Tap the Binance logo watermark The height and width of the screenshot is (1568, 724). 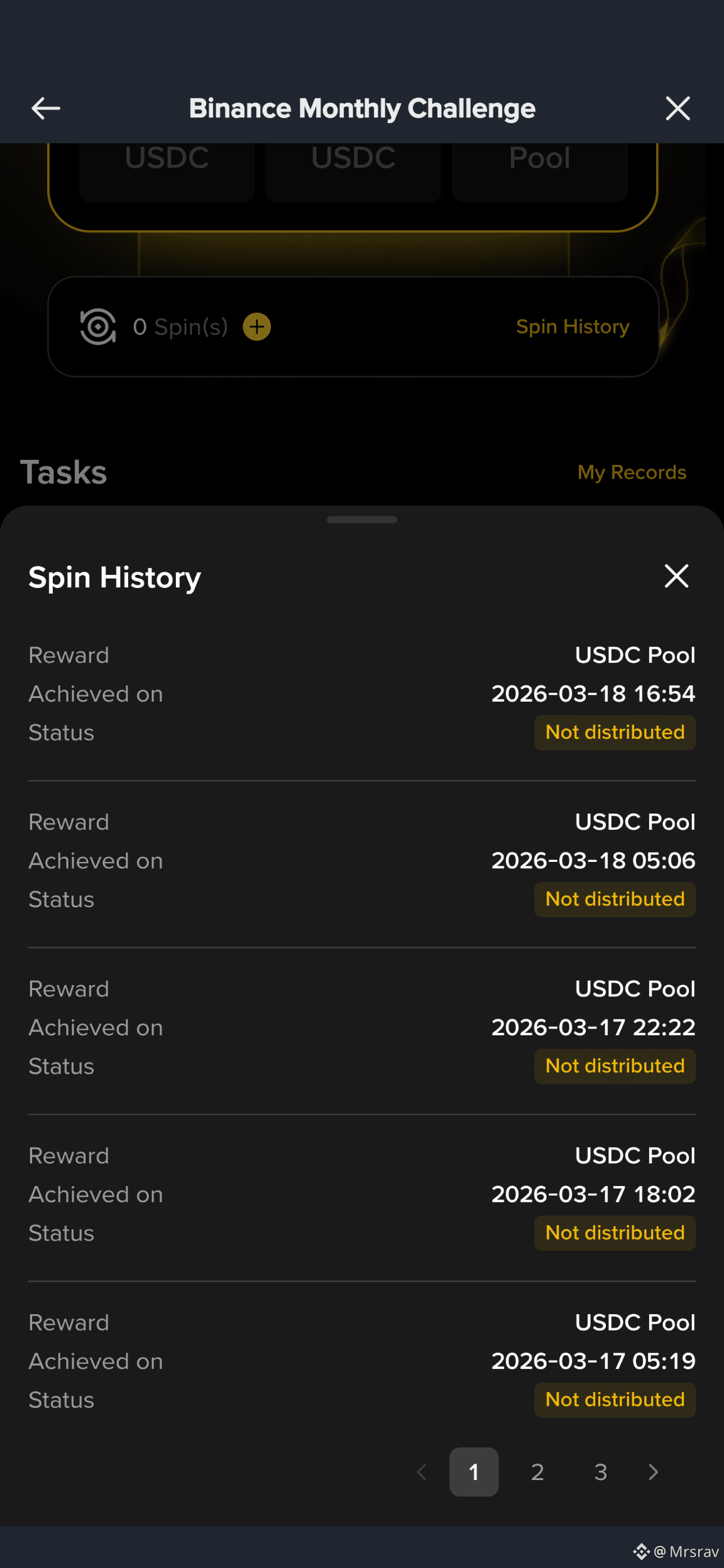coord(641,1552)
